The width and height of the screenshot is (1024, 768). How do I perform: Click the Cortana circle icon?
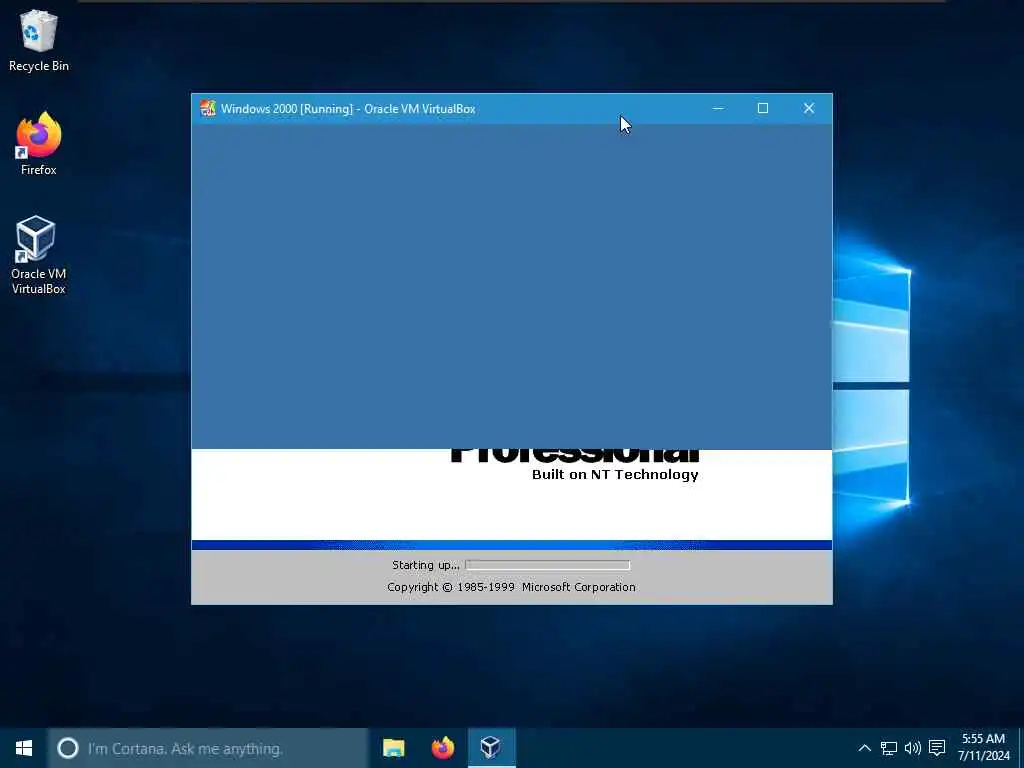coord(67,748)
